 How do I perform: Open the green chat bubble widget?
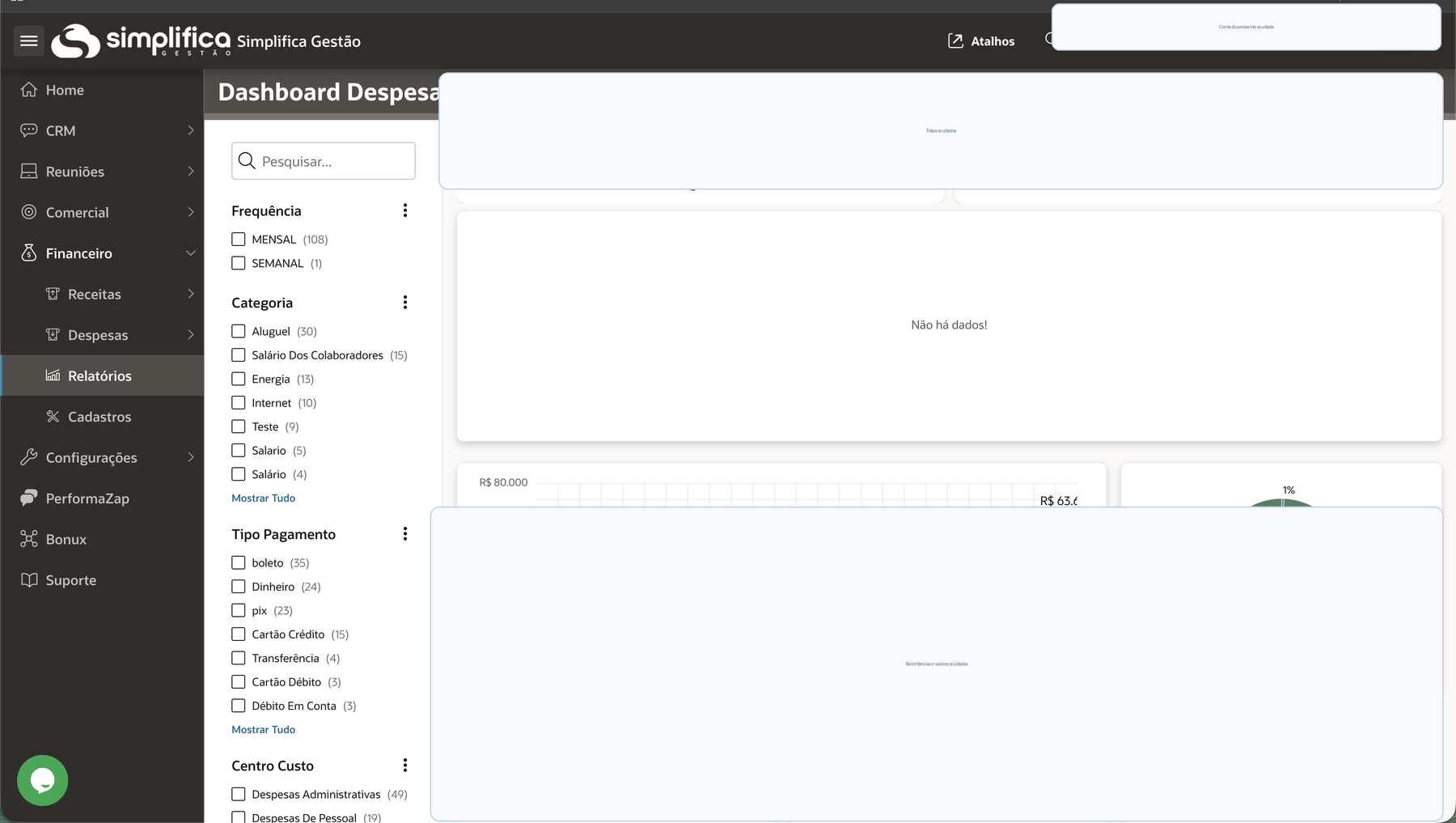click(x=42, y=780)
